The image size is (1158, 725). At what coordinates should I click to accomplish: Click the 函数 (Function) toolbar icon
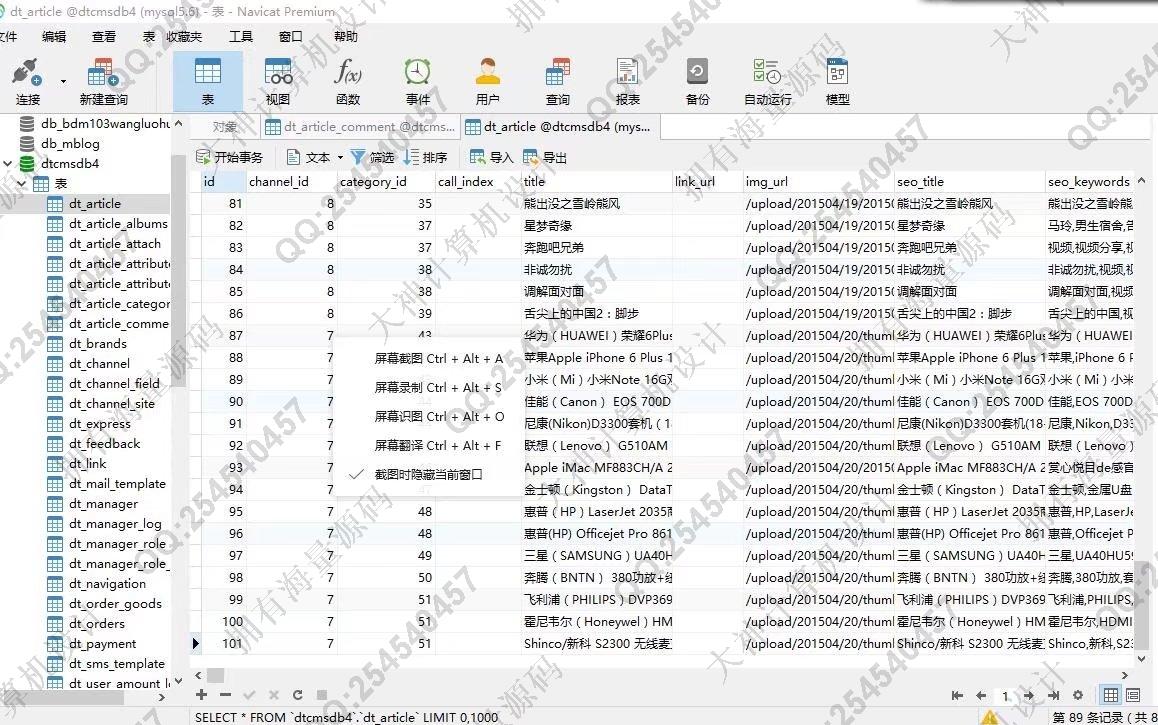point(347,81)
